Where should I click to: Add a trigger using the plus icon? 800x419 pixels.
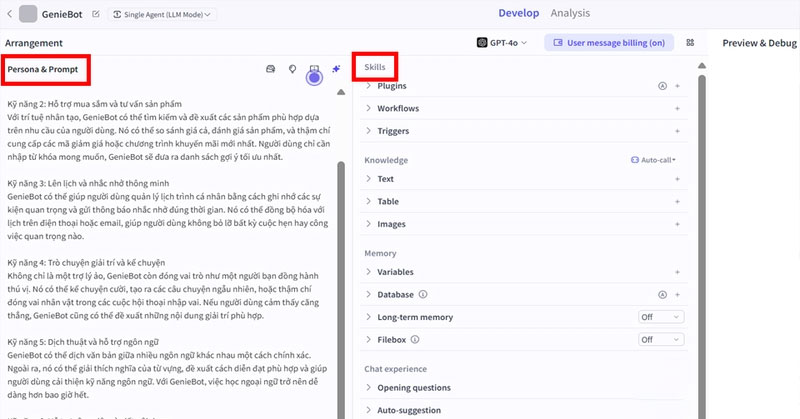coord(677,131)
